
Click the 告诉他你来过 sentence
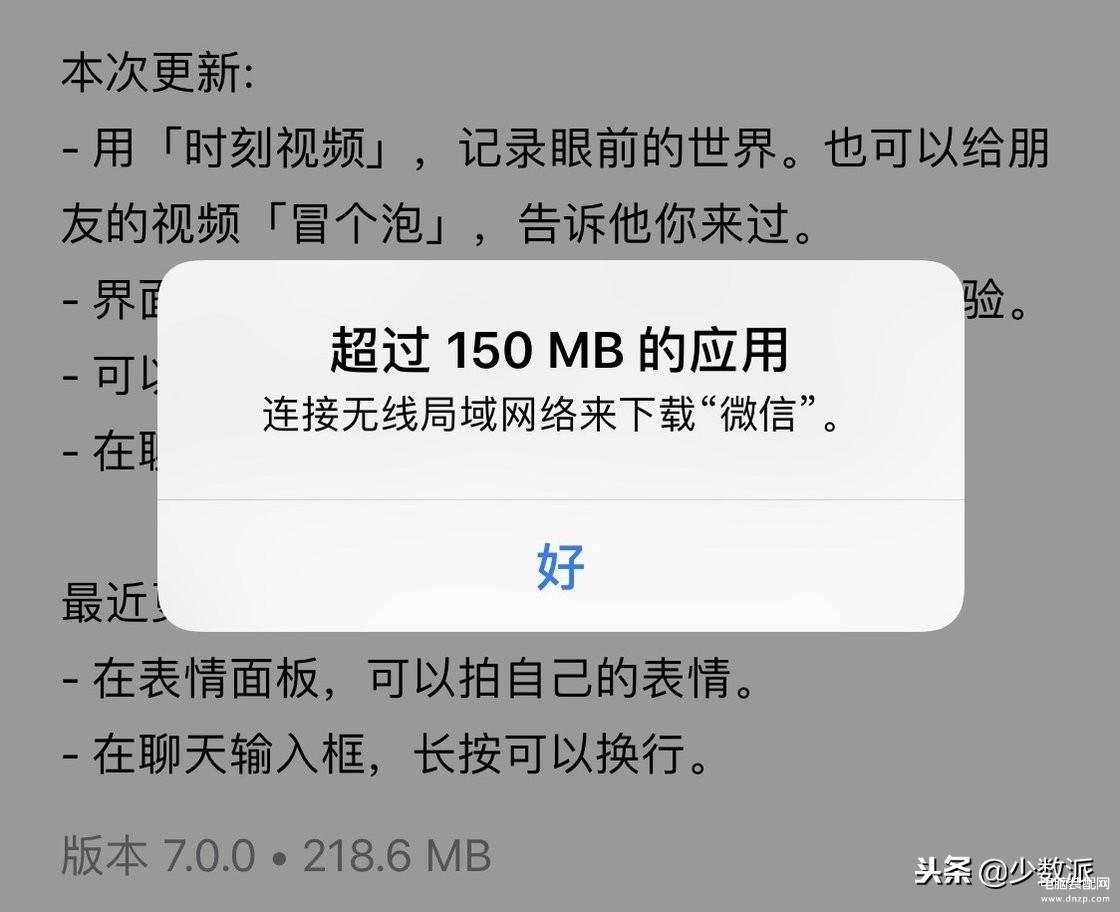coord(654,224)
